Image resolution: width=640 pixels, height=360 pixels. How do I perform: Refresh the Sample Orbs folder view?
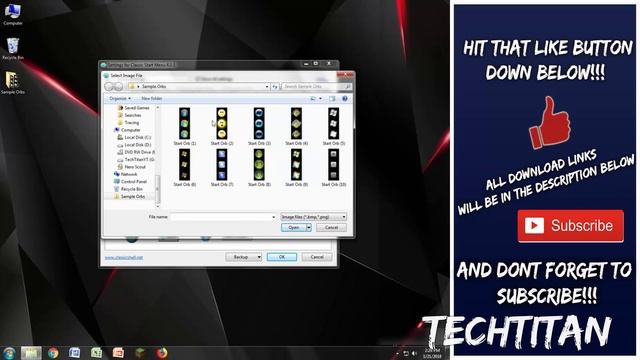click(275, 87)
